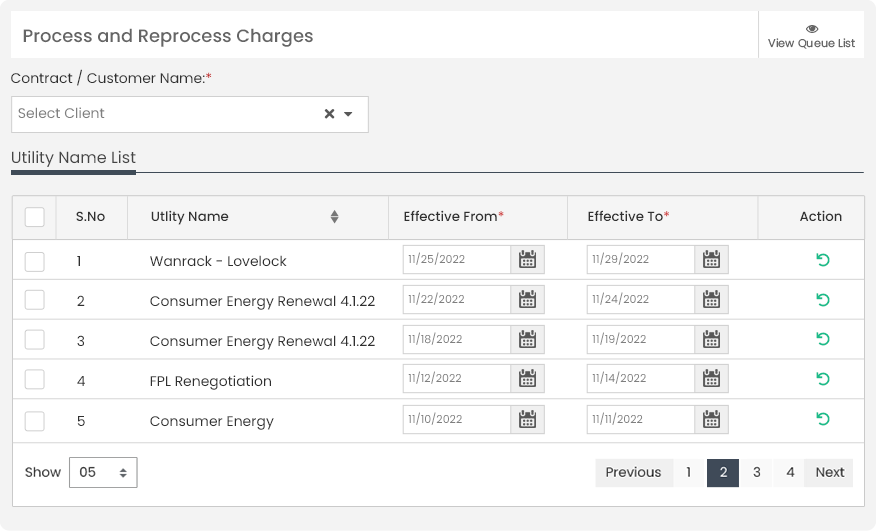Toggle the select-all header checkbox
The height and width of the screenshot is (531, 876).
(35, 217)
